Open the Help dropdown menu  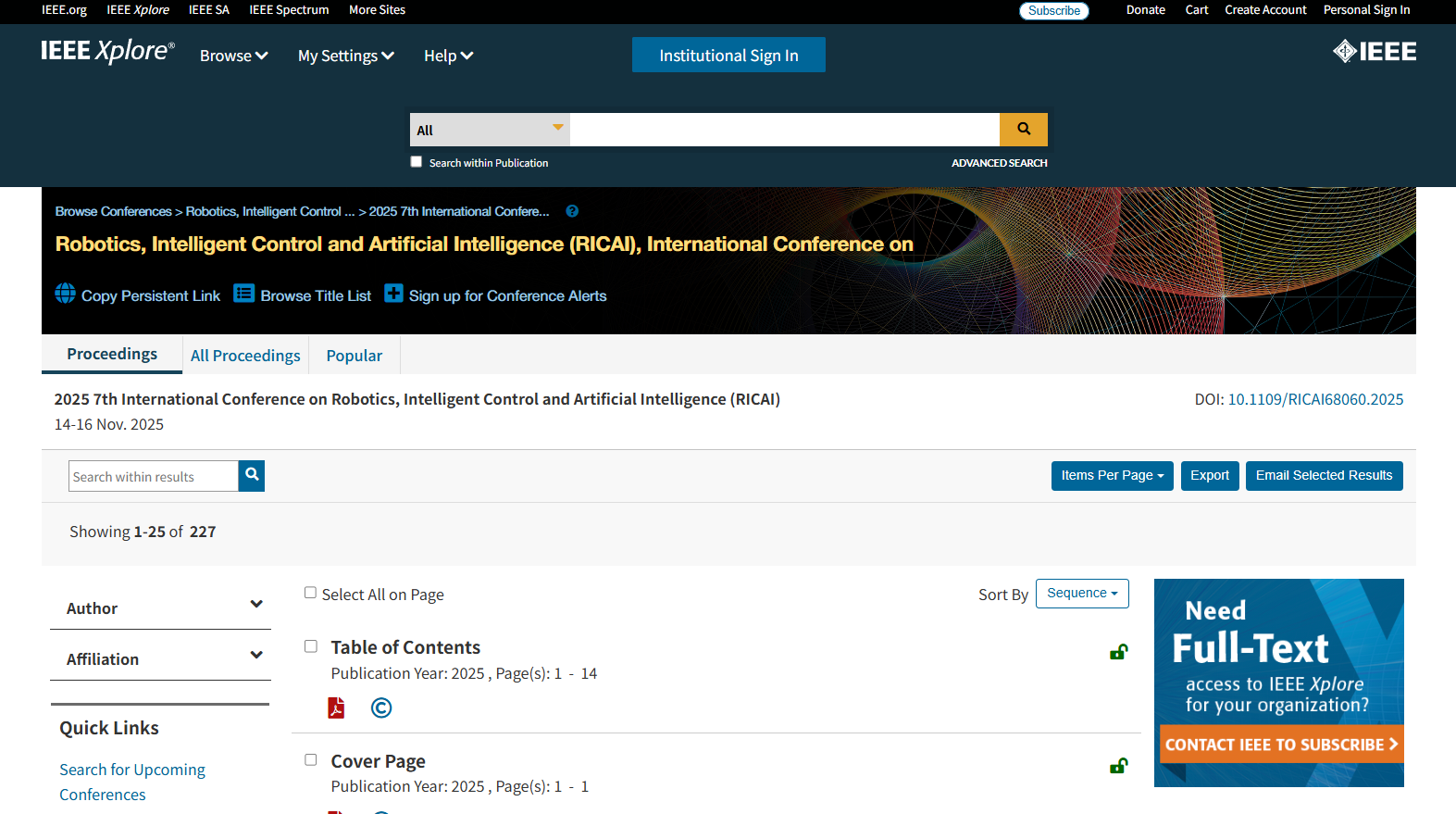(449, 56)
